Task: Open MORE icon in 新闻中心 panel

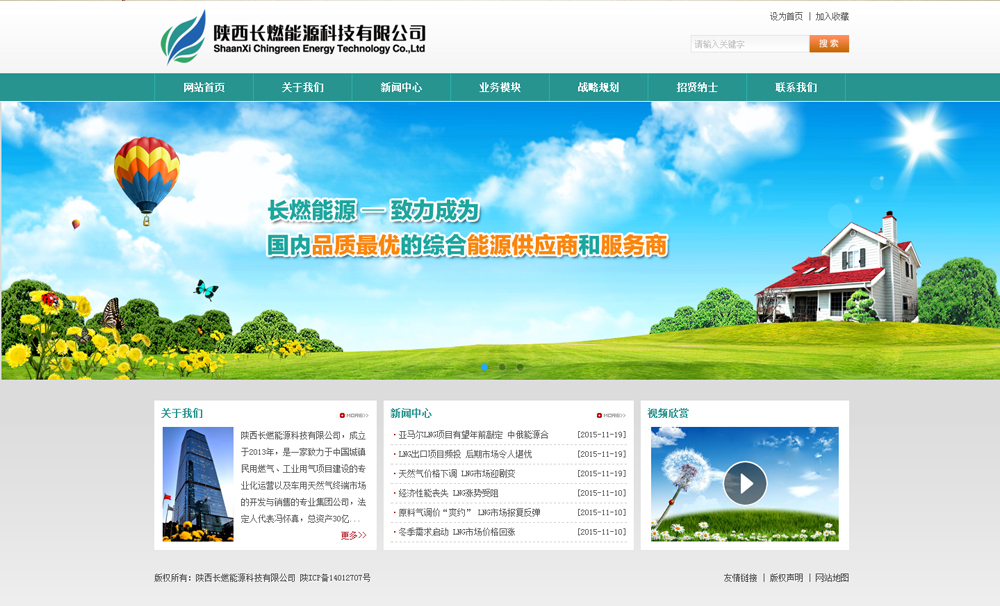Action: [611, 415]
